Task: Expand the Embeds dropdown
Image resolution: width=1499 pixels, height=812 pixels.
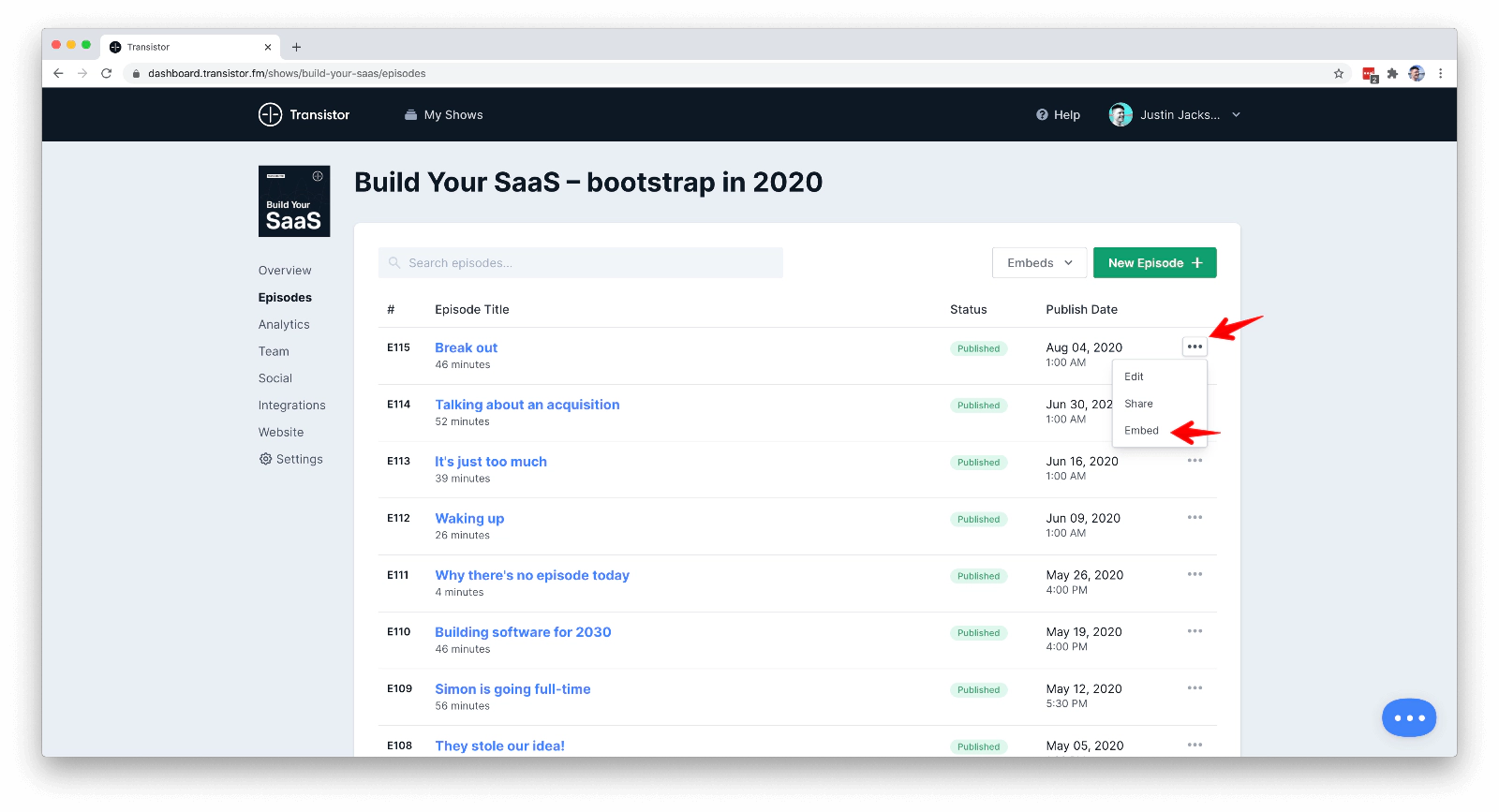Action: [1039, 263]
